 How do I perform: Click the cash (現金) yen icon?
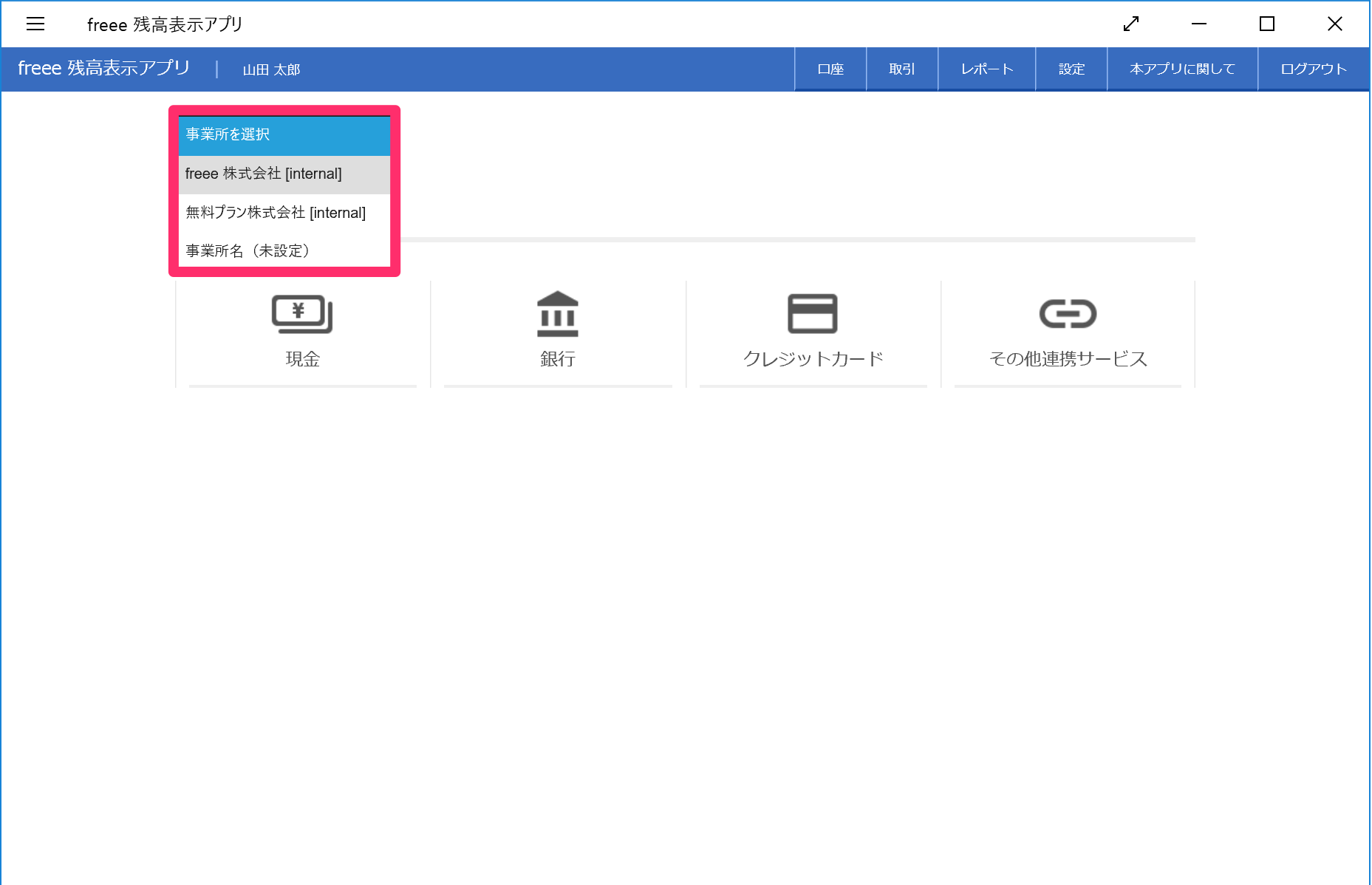coord(302,314)
